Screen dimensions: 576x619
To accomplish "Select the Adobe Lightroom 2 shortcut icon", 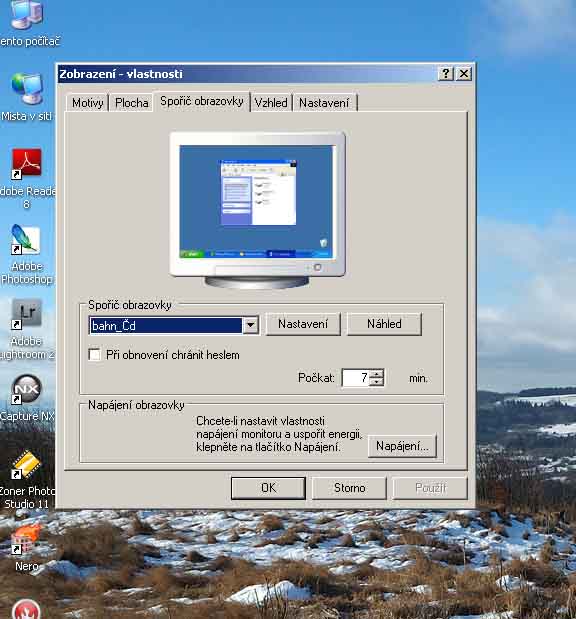I will (x=26, y=314).
